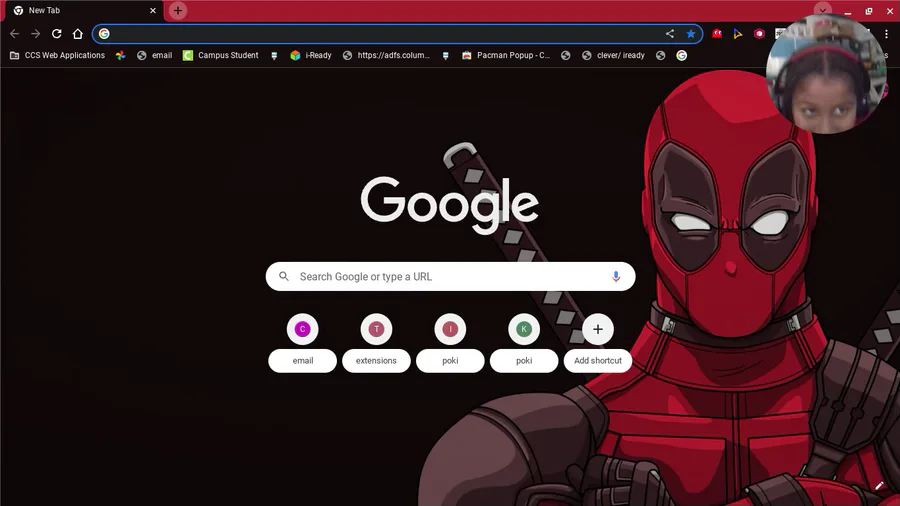Open the yellow arrow extension icon

738,34
